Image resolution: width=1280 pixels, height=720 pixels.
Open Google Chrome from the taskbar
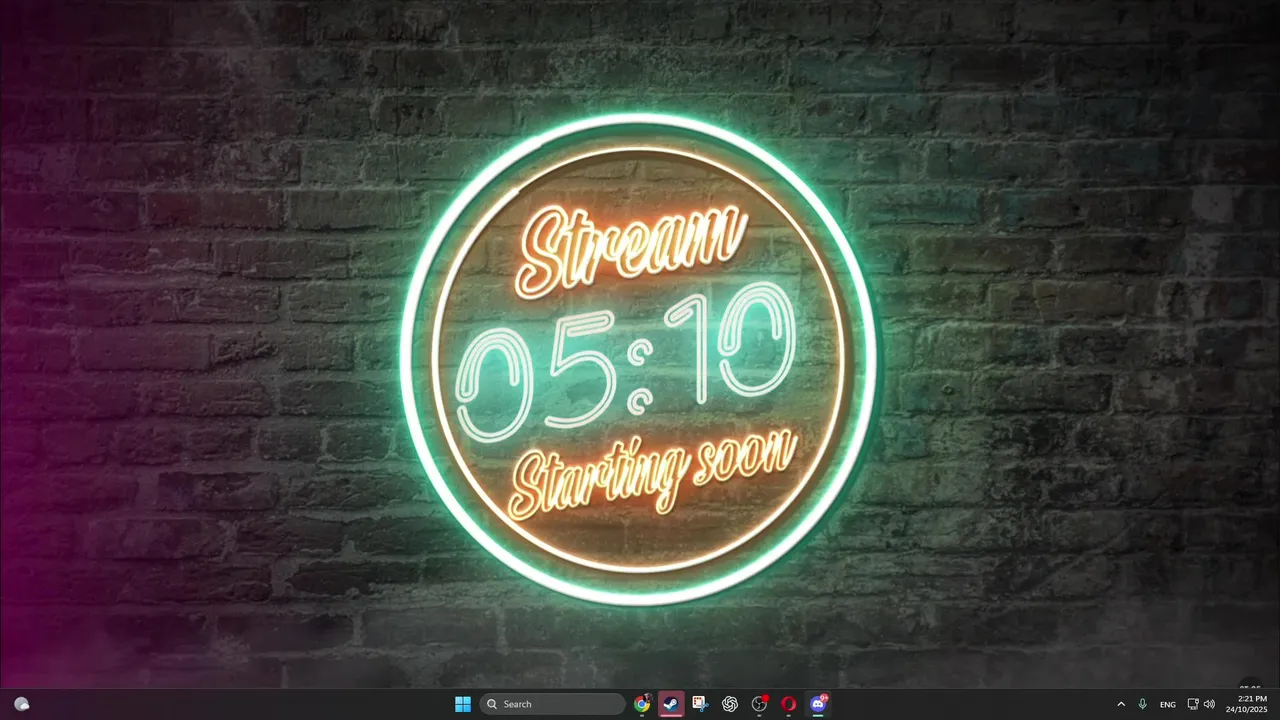pos(642,704)
